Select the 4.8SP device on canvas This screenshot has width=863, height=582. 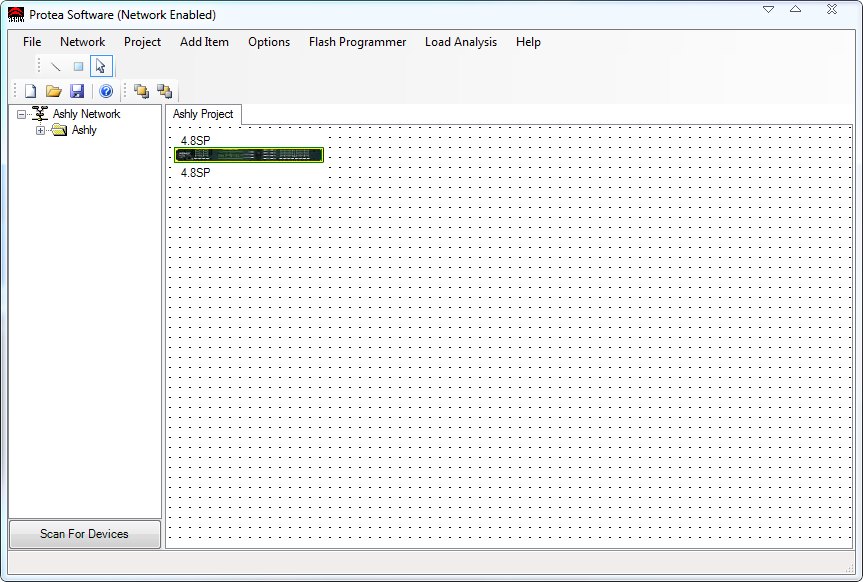(x=249, y=155)
